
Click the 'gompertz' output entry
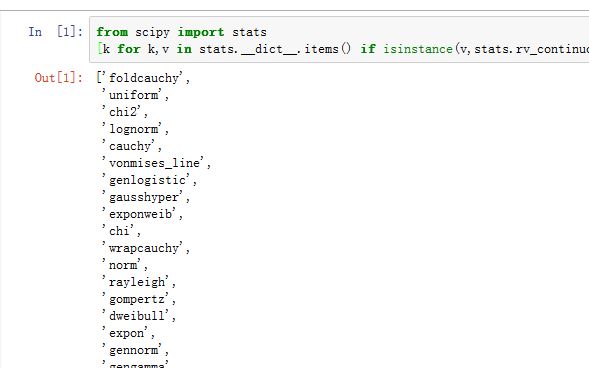pyautogui.click(x=137, y=299)
